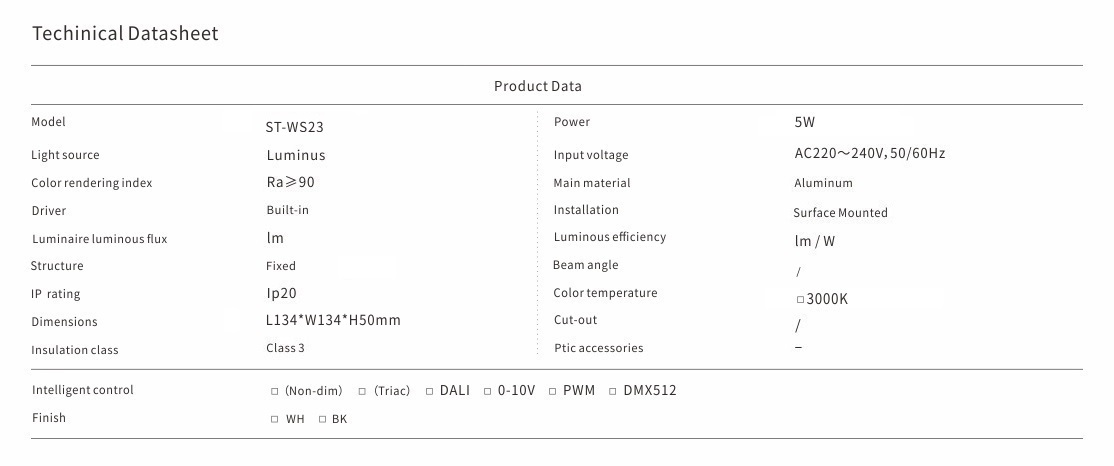The height and width of the screenshot is (466, 1114).
Task: Click the Surface Mounted installation value
Action: pyautogui.click(x=840, y=213)
